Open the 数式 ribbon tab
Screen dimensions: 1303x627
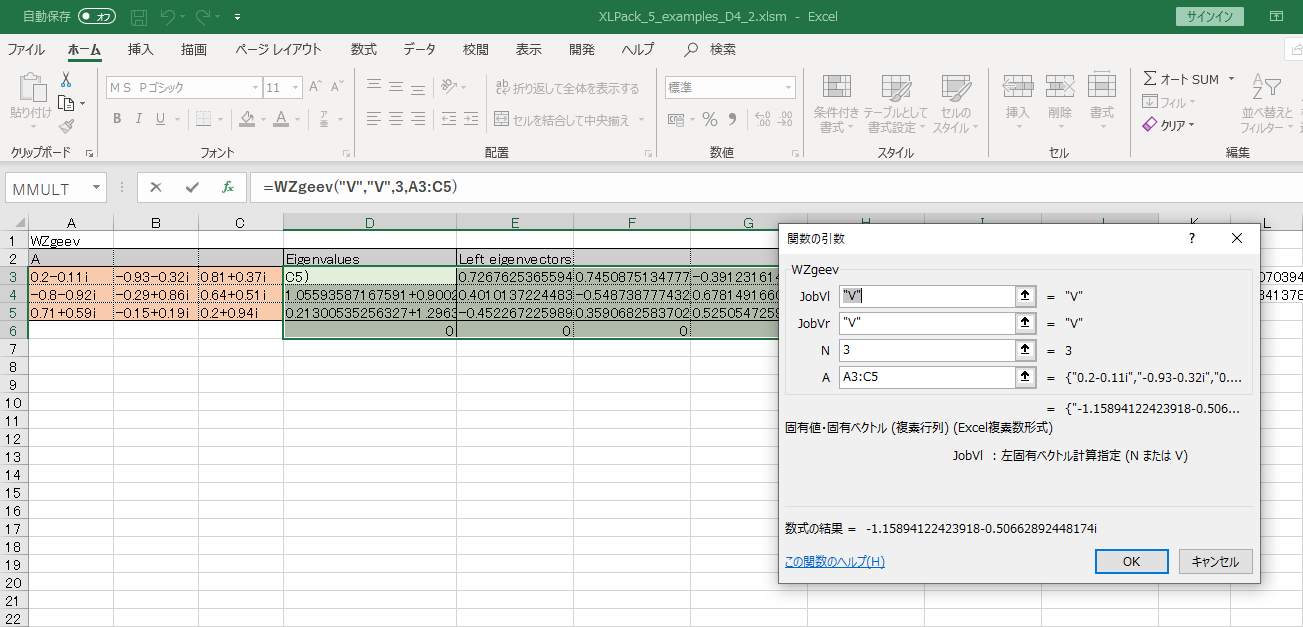point(363,49)
